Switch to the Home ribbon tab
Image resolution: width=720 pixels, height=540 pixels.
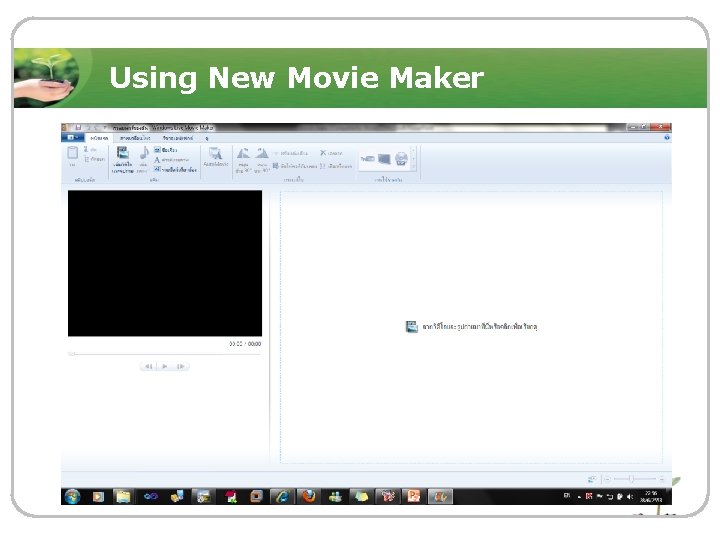coord(99,138)
